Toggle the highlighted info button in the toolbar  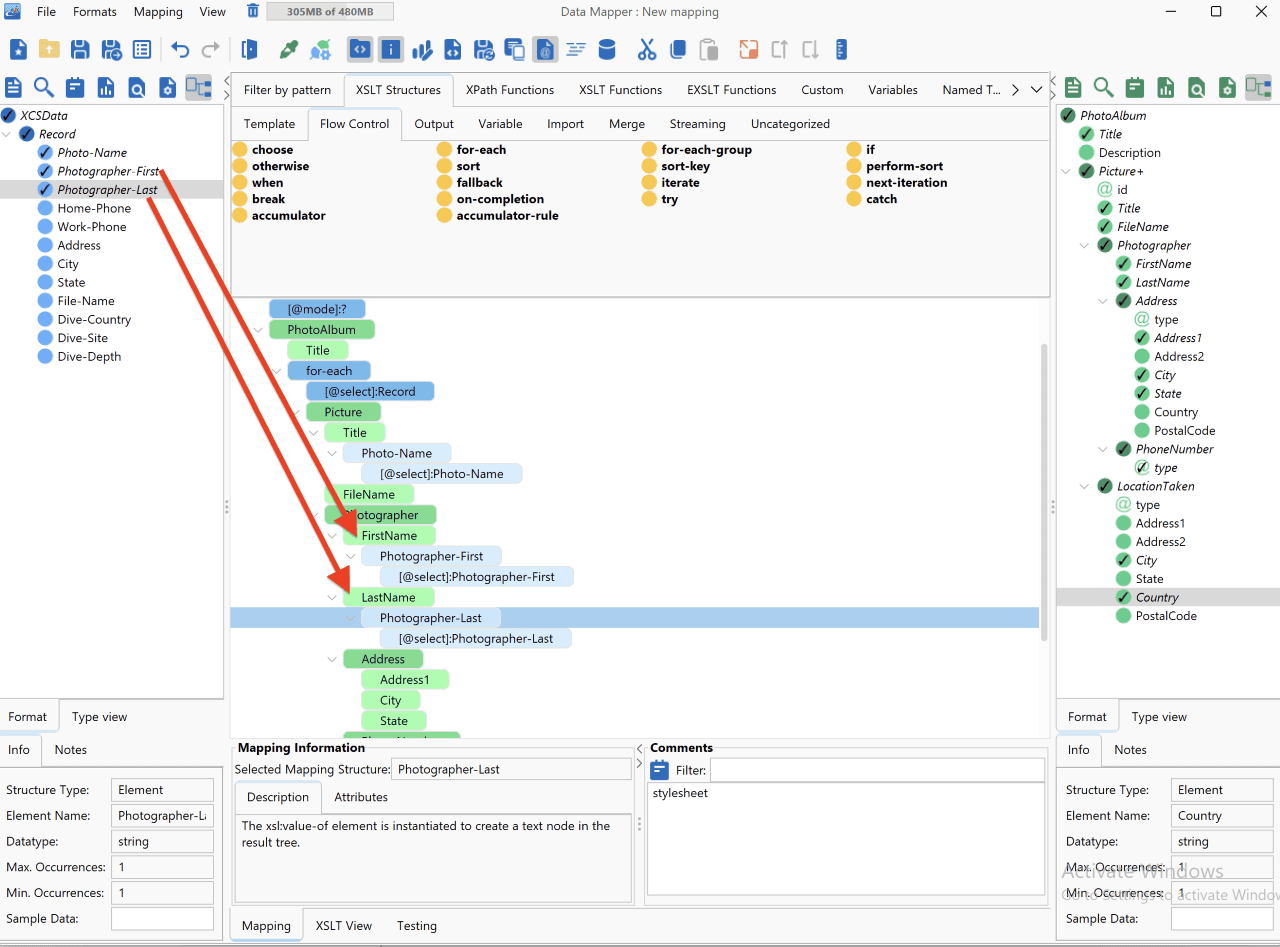pyautogui.click(x=391, y=49)
